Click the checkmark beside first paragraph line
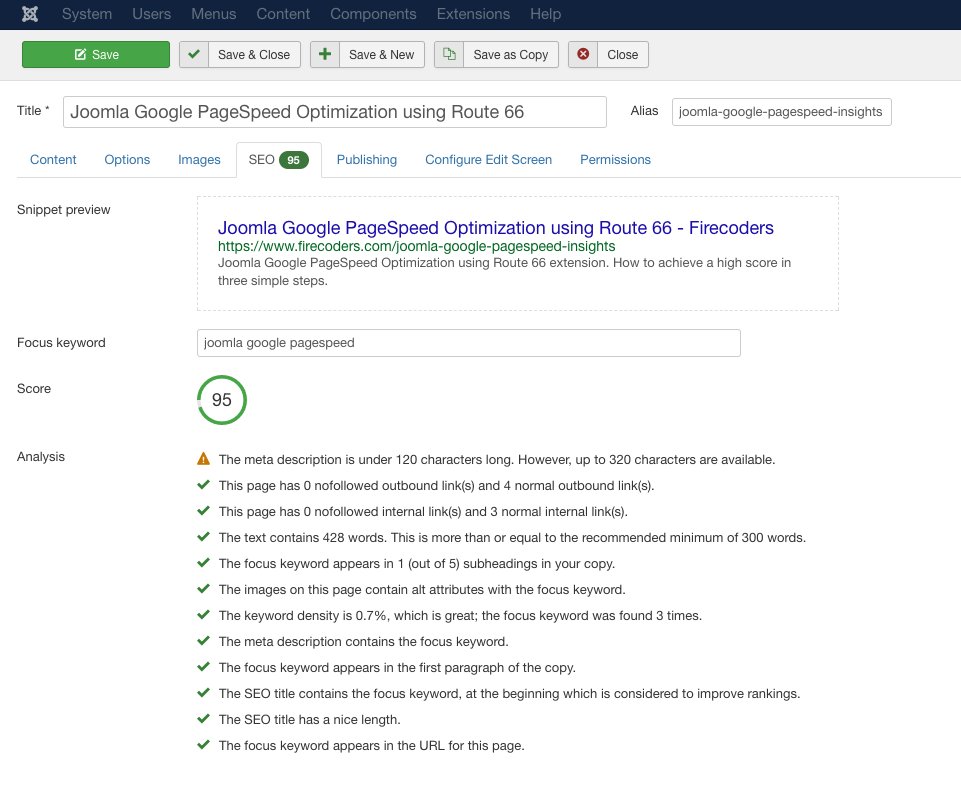Viewport: 961px width, 786px height. click(203, 666)
